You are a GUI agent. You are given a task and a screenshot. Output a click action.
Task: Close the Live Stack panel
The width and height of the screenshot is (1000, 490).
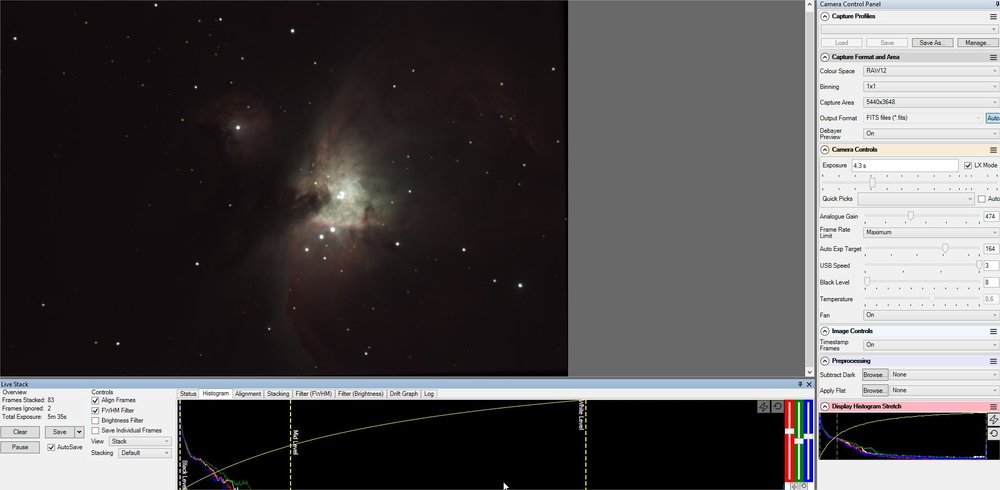click(809, 384)
